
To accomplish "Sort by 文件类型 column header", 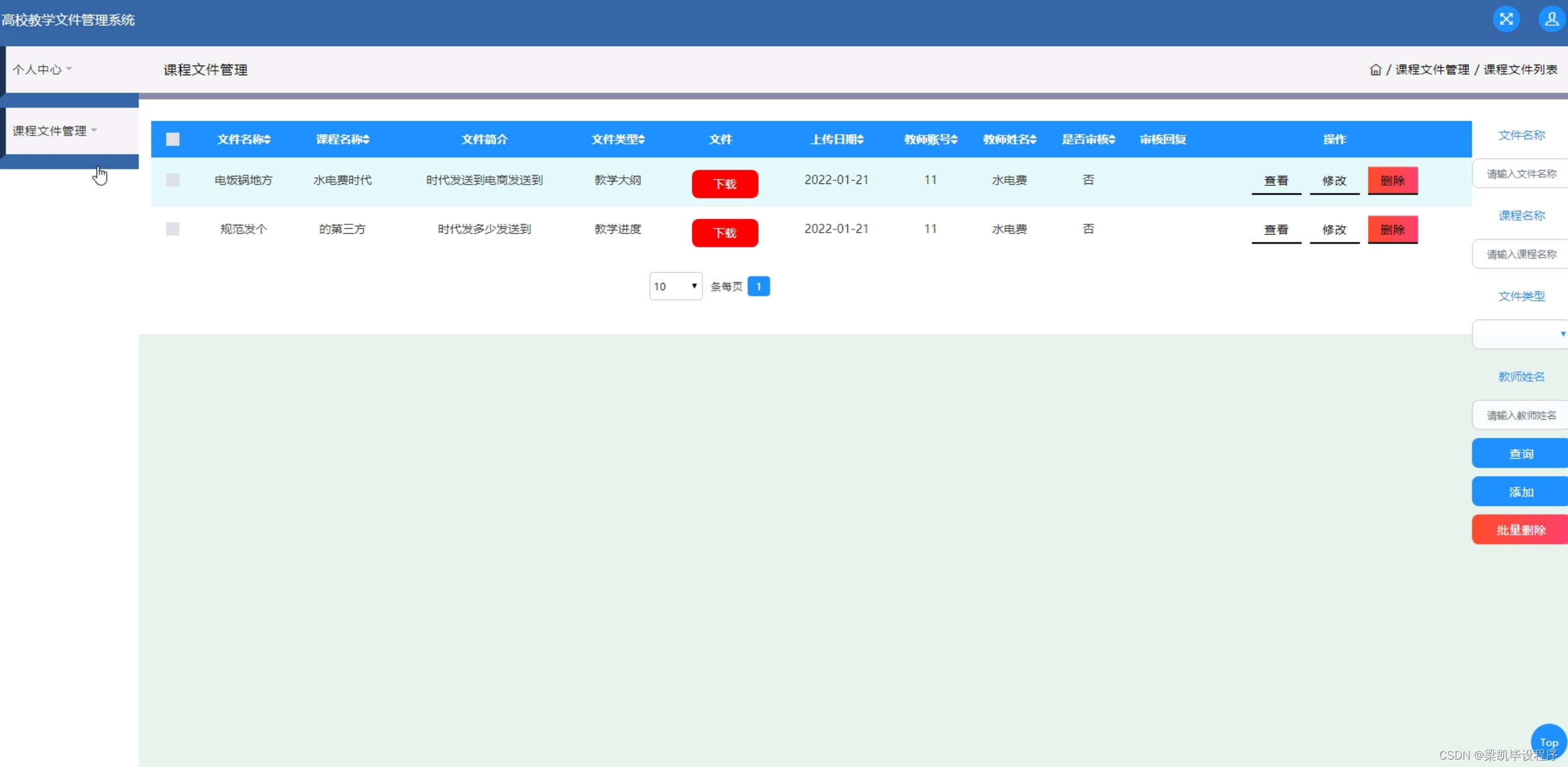I will (x=617, y=139).
